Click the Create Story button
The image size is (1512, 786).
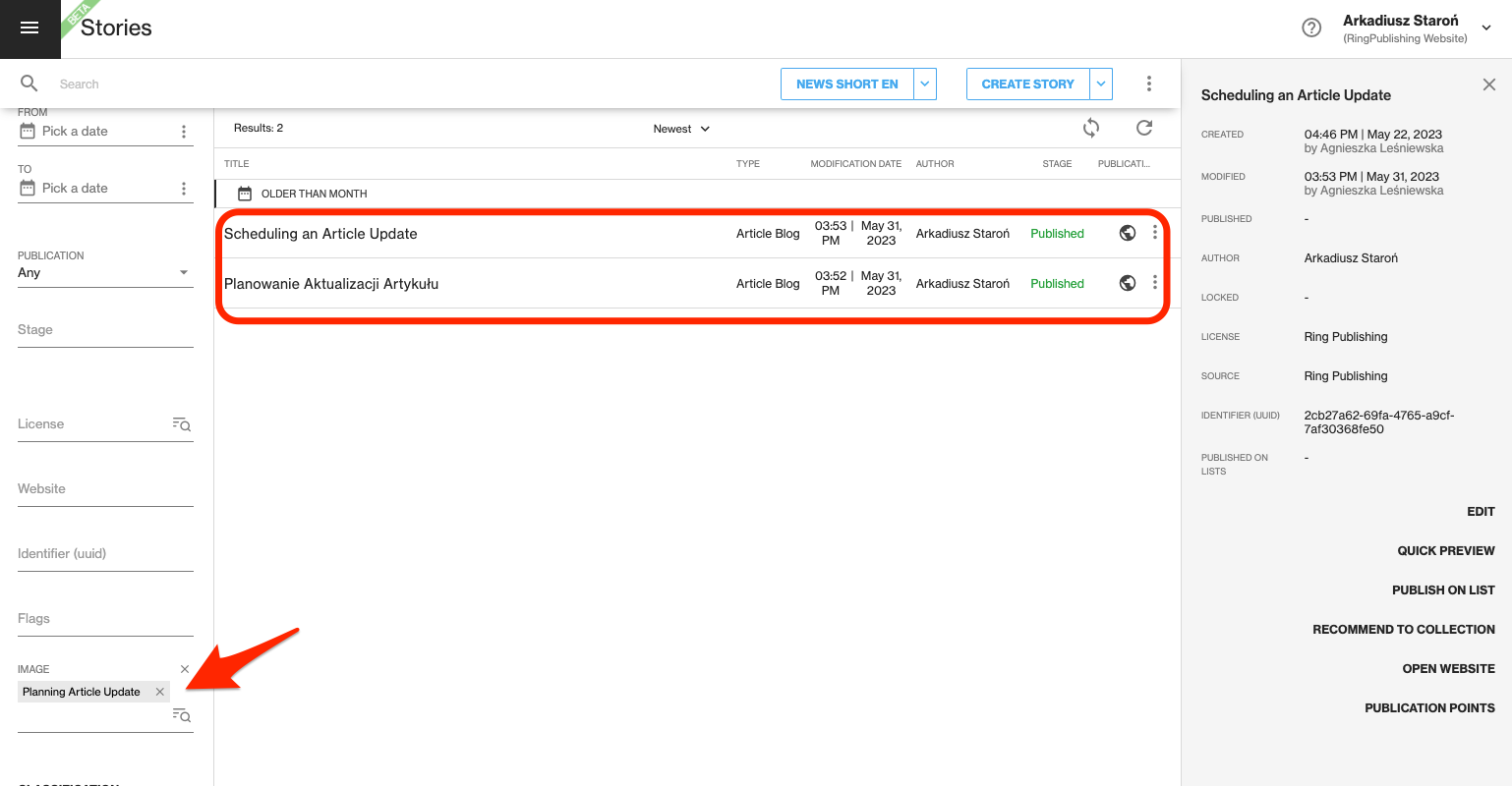point(1027,84)
